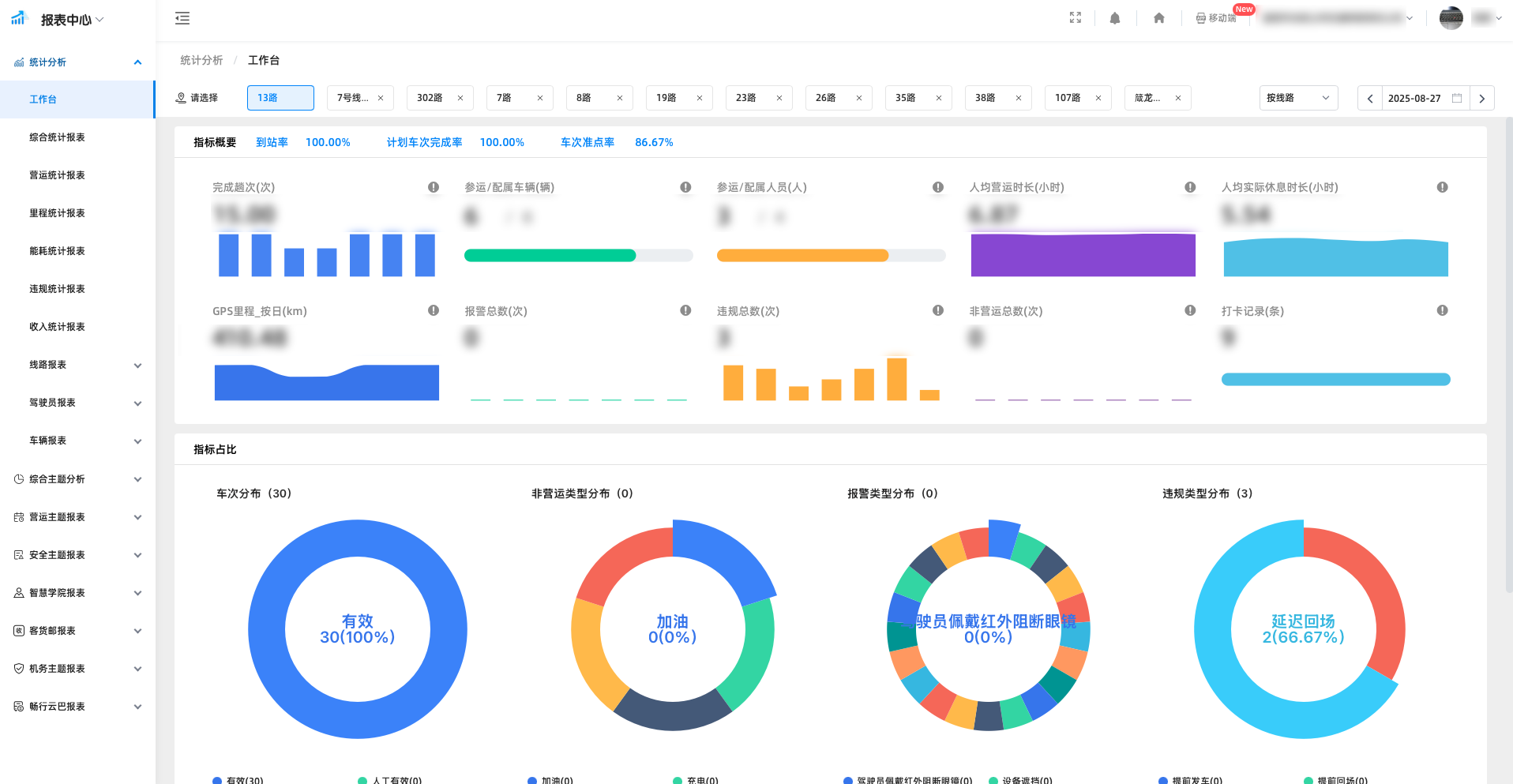Viewport: 1513px width, 784px height.
Task: Click the info icon beside 完成趟次(次)
Action: click(433, 187)
